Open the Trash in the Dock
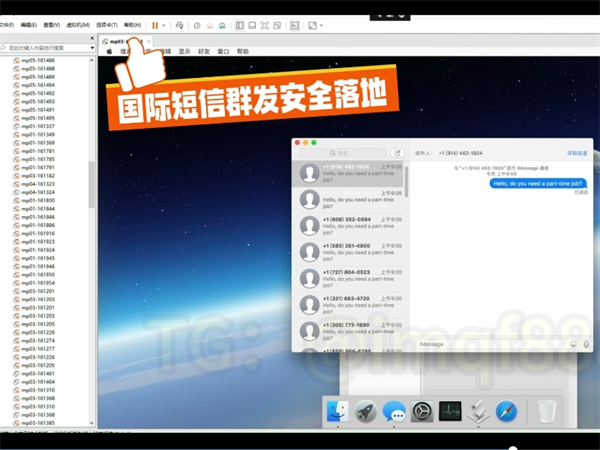The width and height of the screenshot is (600, 450). pyautogui.click(x=546, y=410)
